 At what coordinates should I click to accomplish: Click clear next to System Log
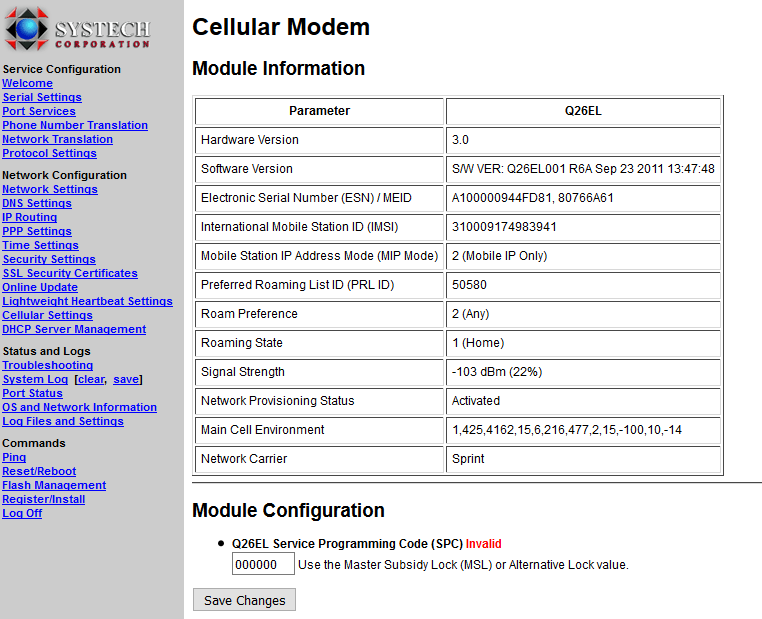coord(91,379)
